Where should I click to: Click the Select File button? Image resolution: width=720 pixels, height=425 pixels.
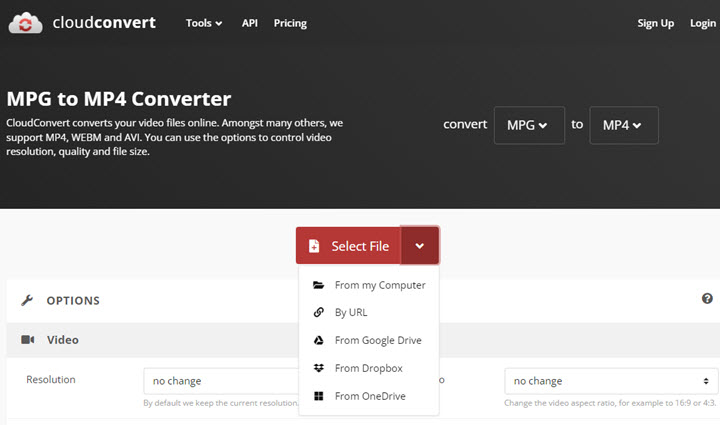pos(349,246)
